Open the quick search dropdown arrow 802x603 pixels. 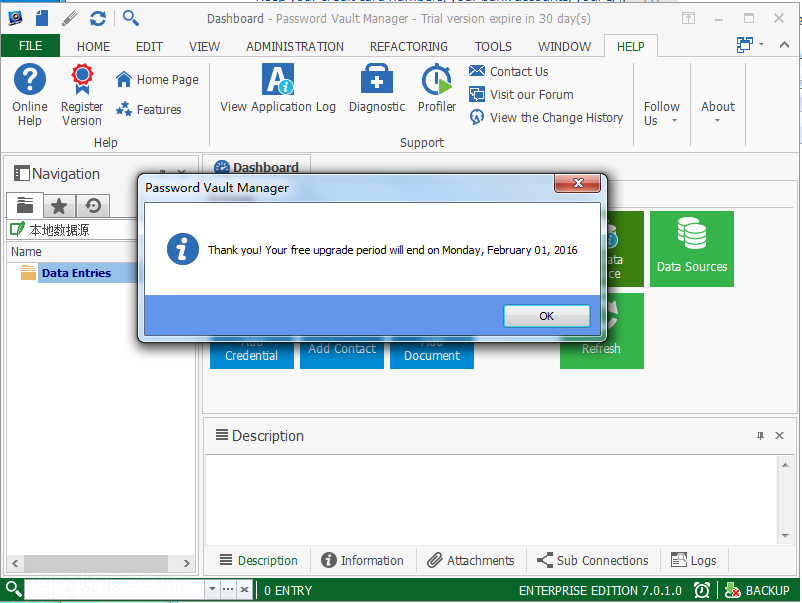212,591
